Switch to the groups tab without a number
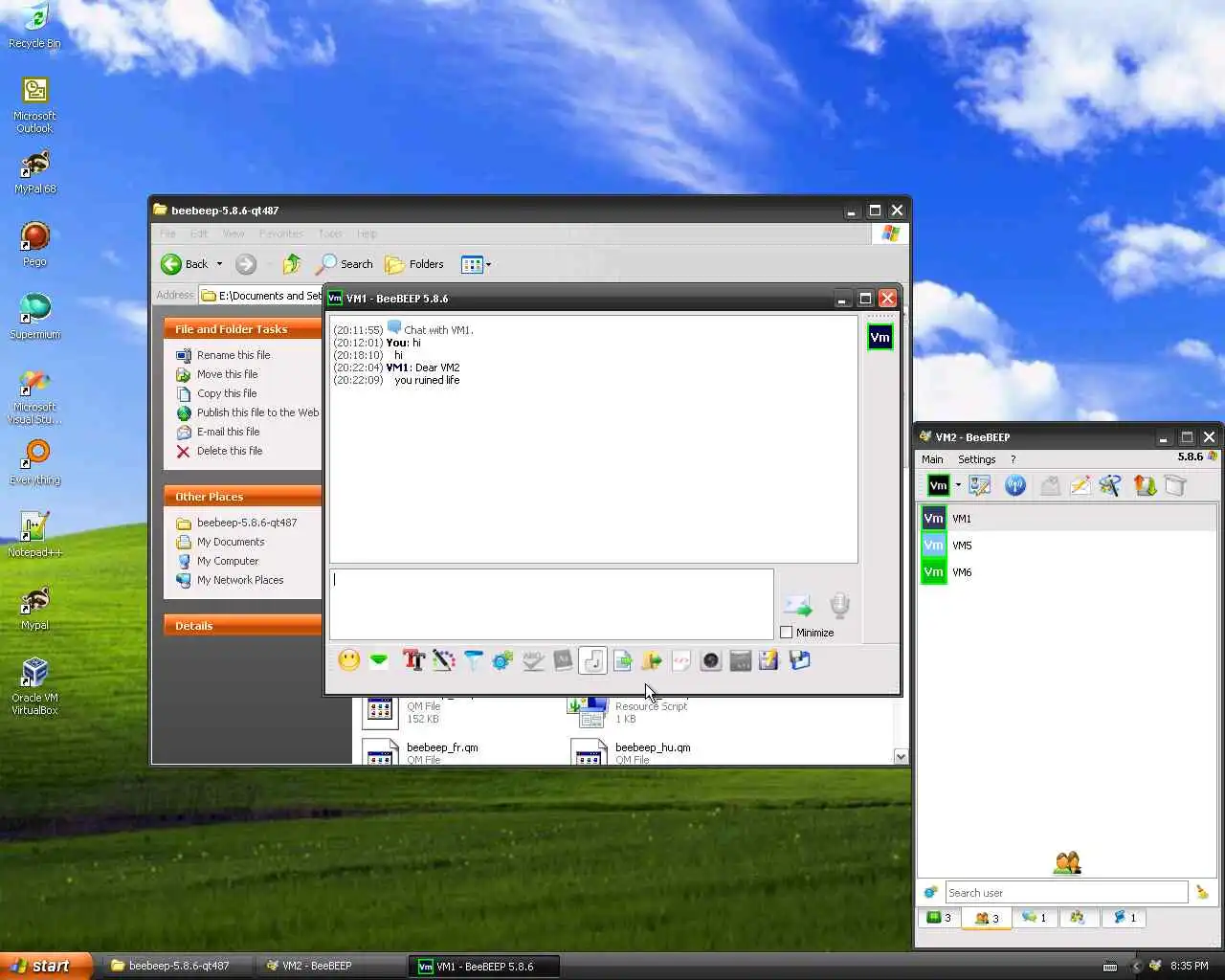Screen dimensions: 1225x980 (x=1078, y=918)
